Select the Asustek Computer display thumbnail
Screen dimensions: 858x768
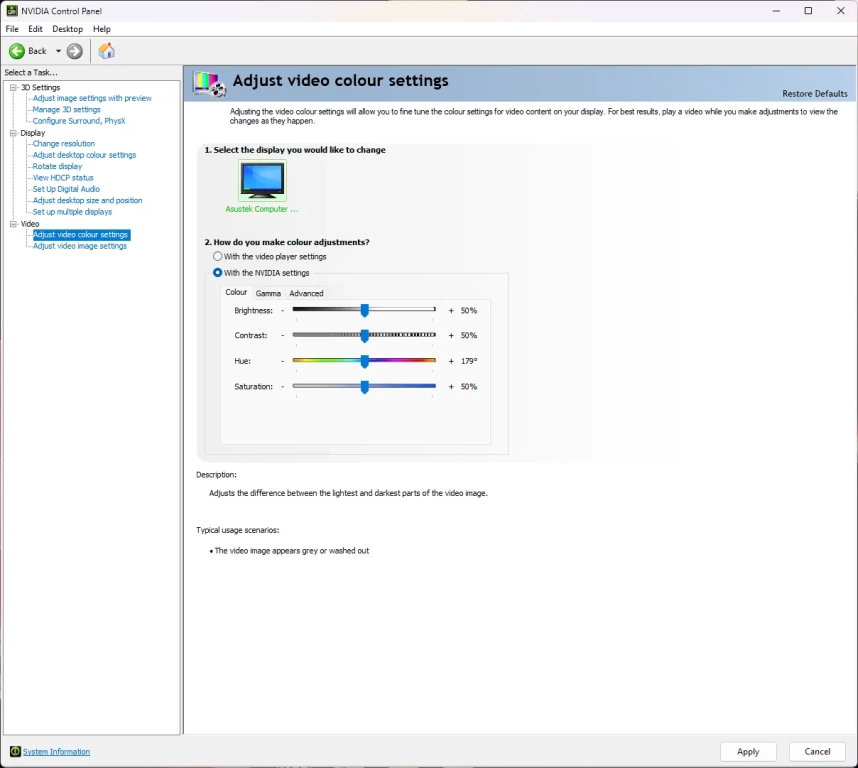click(262, 181)
